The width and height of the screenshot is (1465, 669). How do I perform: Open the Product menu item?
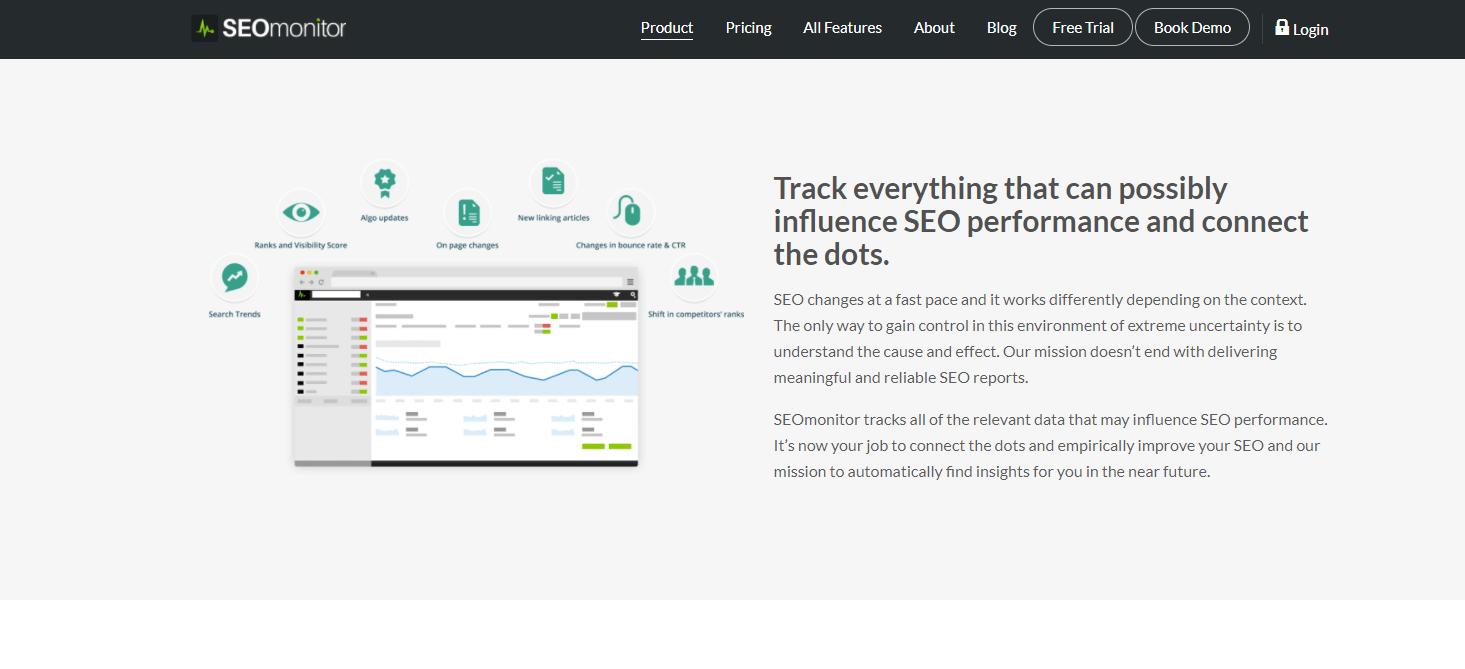pyautogui.click(x=667, y=28)
